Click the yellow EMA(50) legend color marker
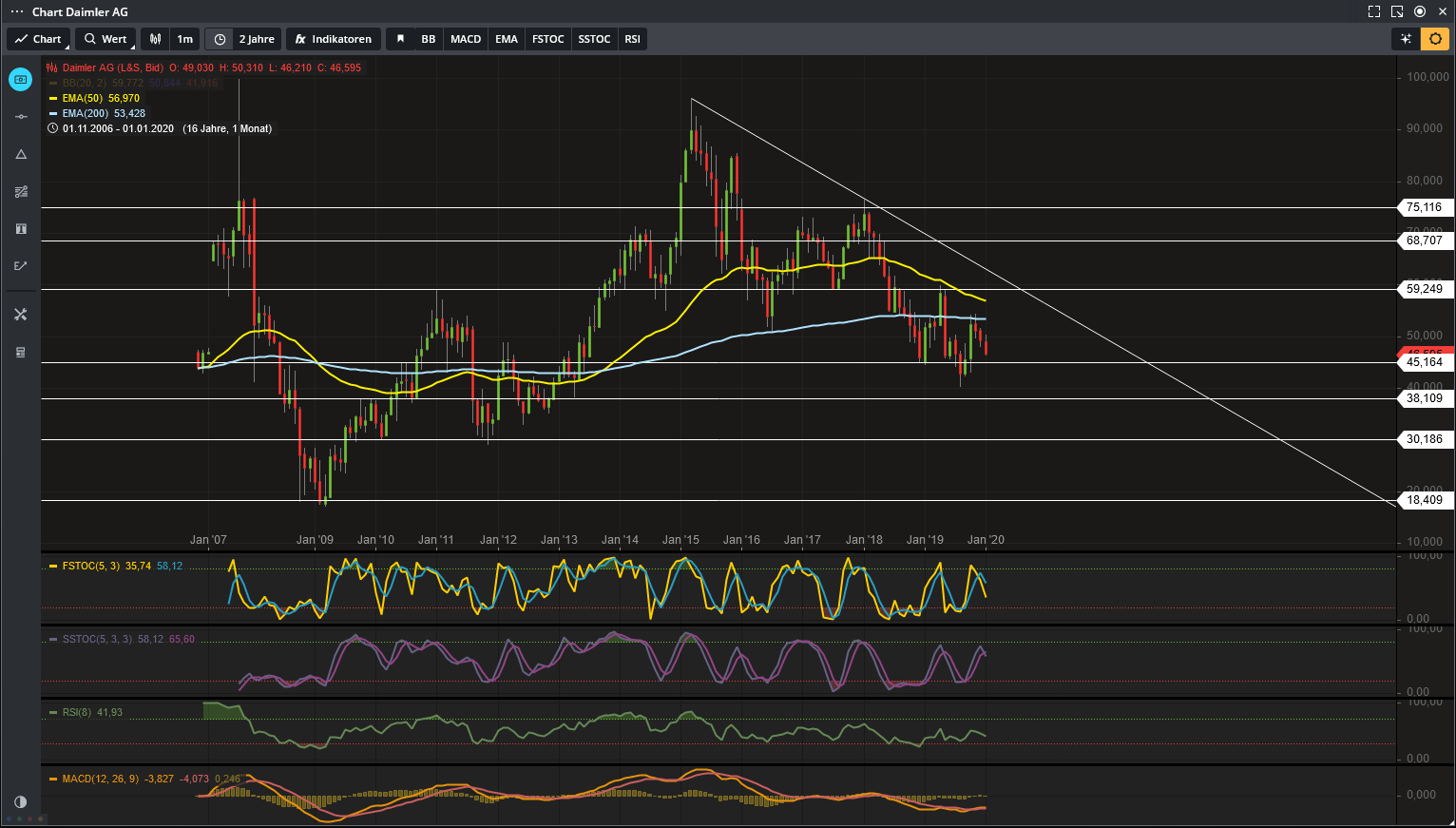The height and width of the screenshot is (828, 1456). click(x=53, y=98)
